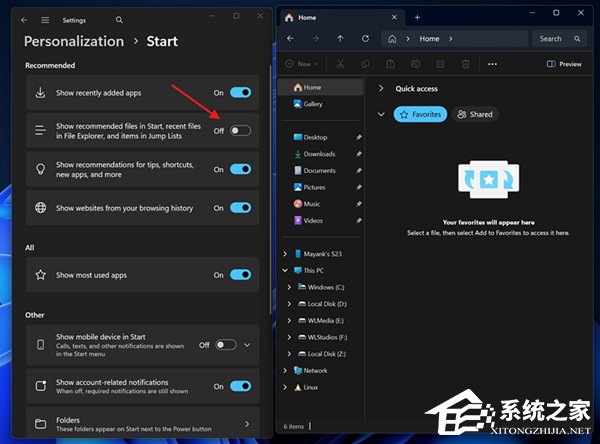Click the forward arrow in File Explorer
This screenshot has width=600, height=444.
(x=315, y=39)
